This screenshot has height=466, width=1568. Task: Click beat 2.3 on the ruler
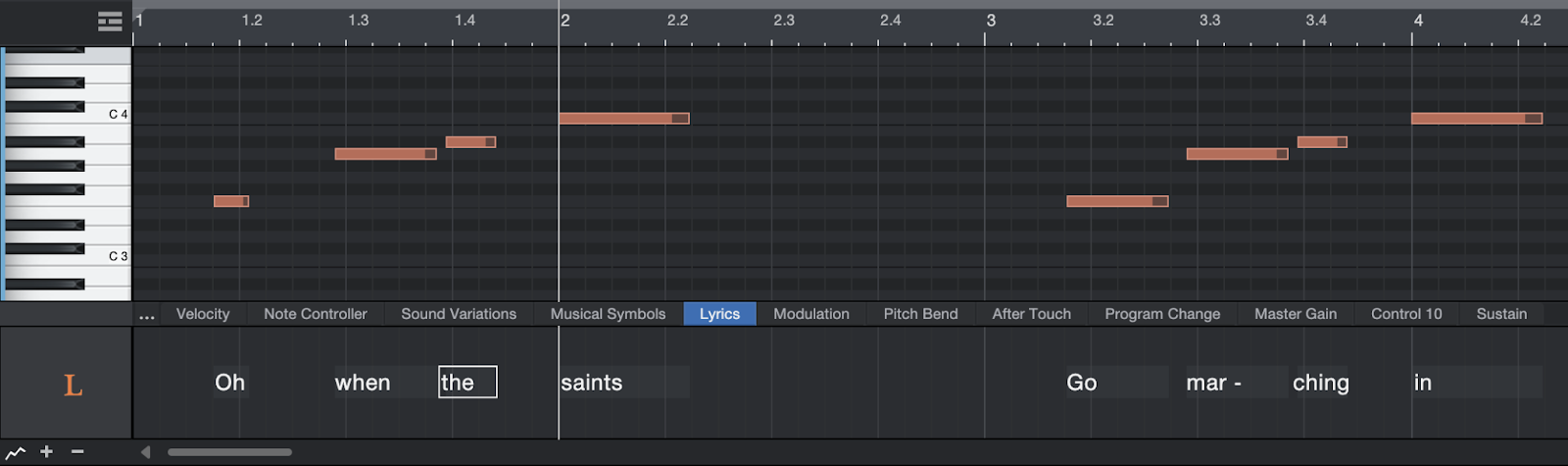(784, 21)
